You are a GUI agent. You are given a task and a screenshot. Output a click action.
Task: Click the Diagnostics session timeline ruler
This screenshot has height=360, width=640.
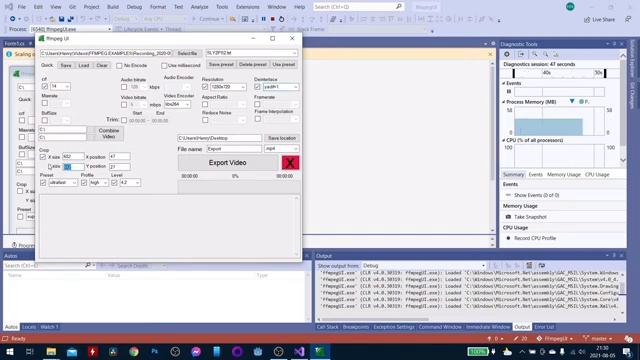point(559,73)
